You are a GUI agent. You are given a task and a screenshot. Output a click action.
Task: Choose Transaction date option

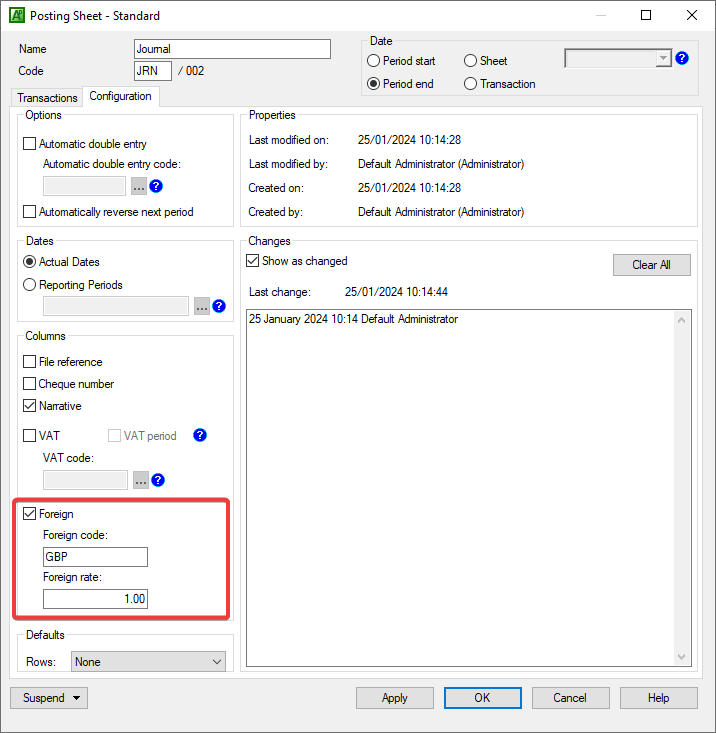click(x=470, y=84)
